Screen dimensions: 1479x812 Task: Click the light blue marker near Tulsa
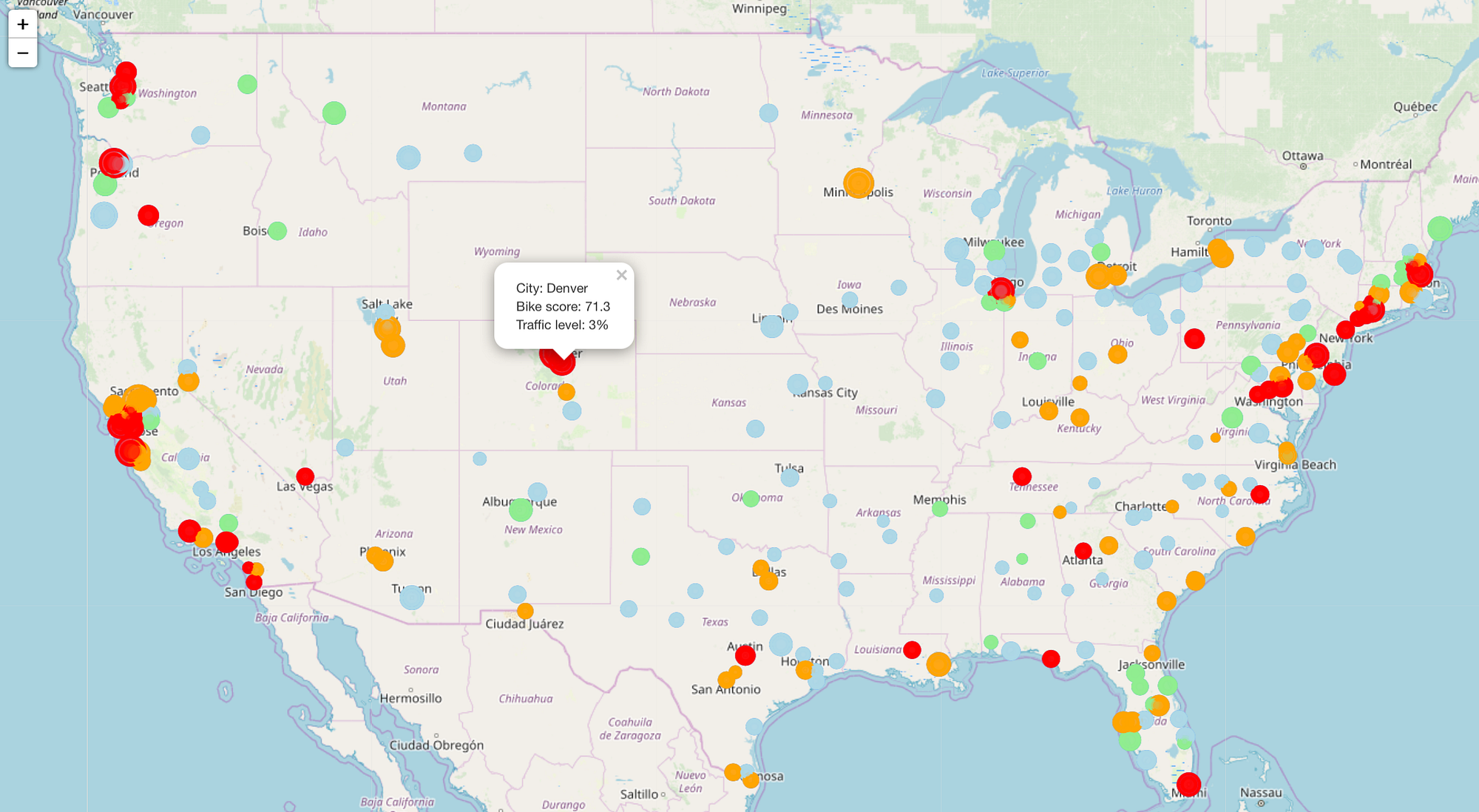point(790,478)
